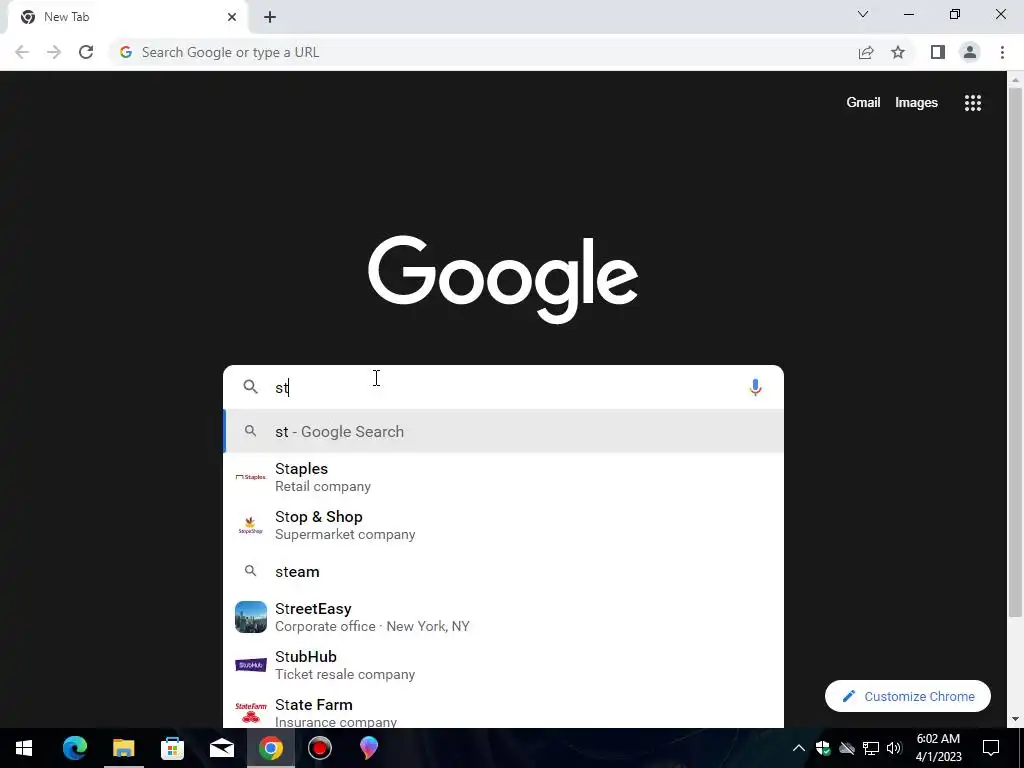Click the Customize Chrome button
This screenshot has width=1024, height=768.
click(908, 696)
